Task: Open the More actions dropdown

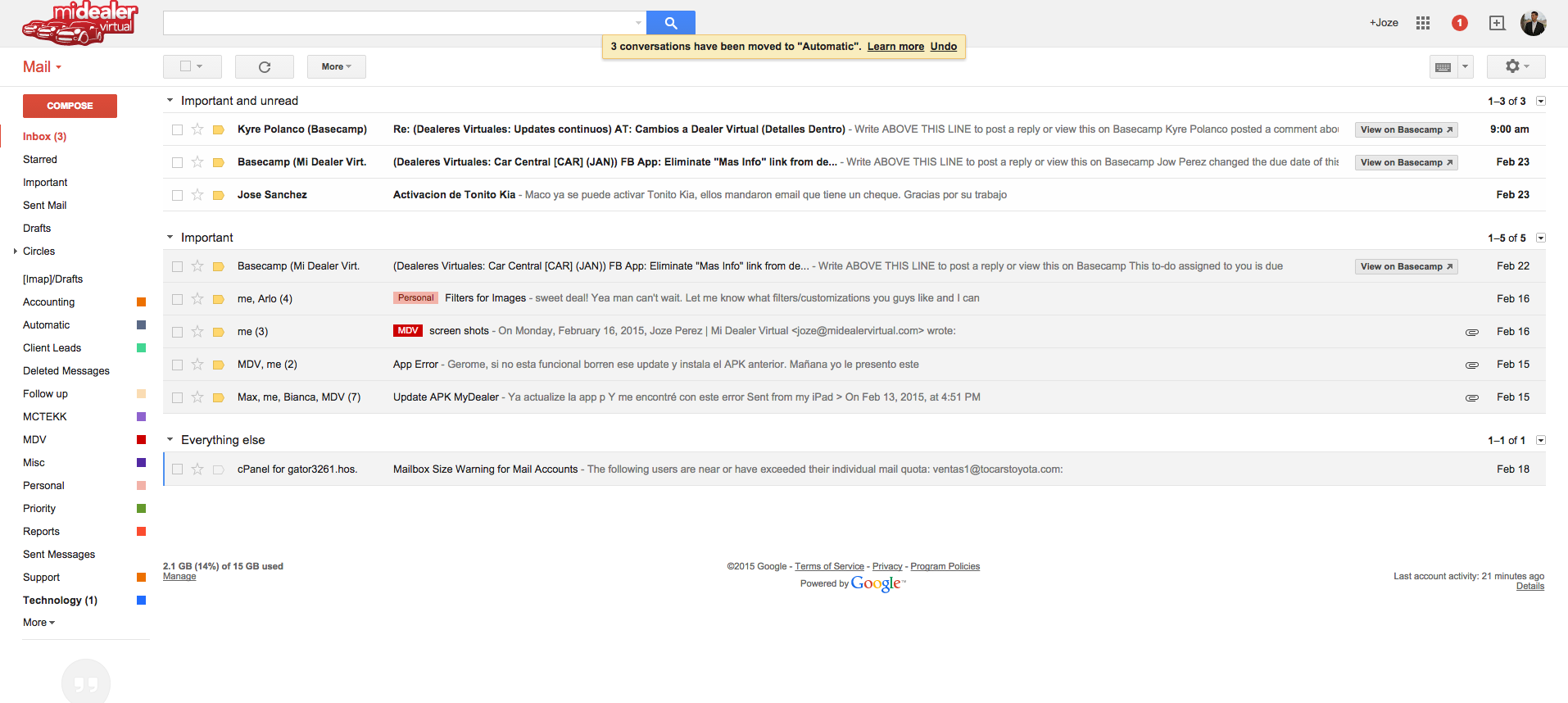Action: [337, 67]
